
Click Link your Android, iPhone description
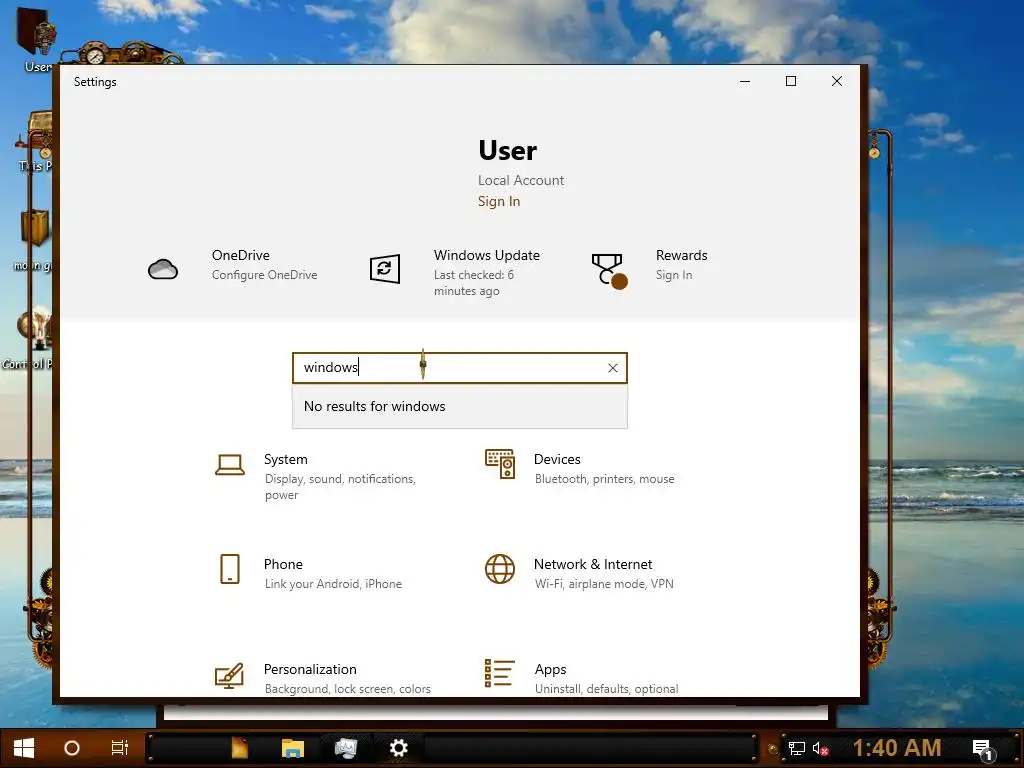pyautogui.click(x=333, y=584)
